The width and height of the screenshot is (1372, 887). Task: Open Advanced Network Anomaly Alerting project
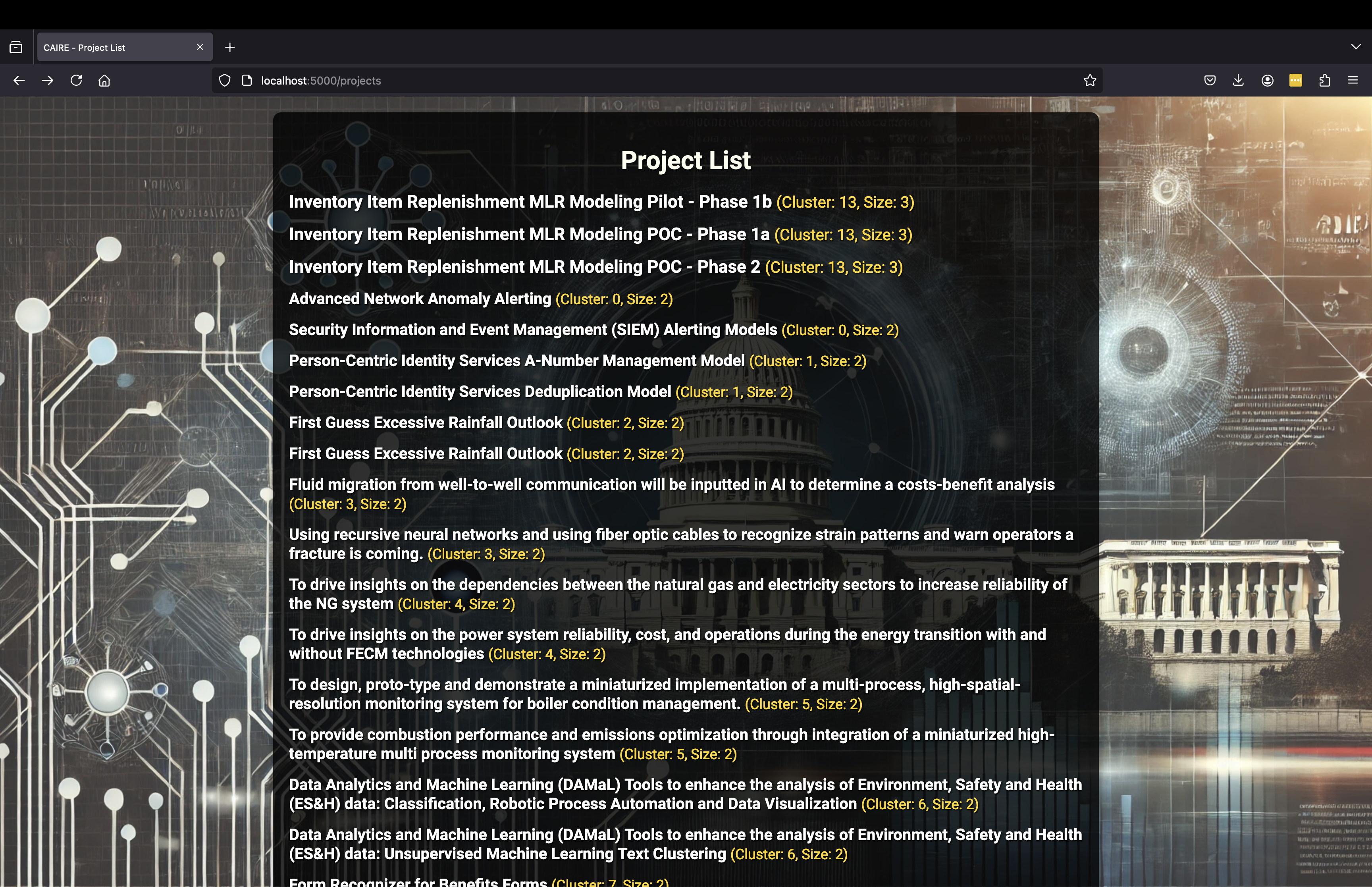tap(420, 299)
